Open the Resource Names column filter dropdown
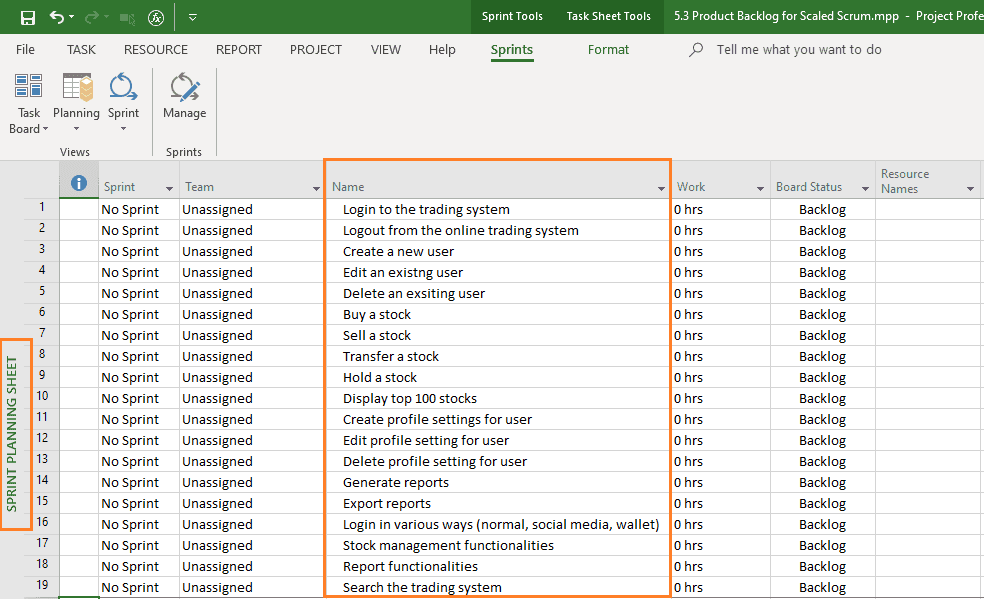Image resolution: width=984 pixels, height=599 pixels. (970, 188)
